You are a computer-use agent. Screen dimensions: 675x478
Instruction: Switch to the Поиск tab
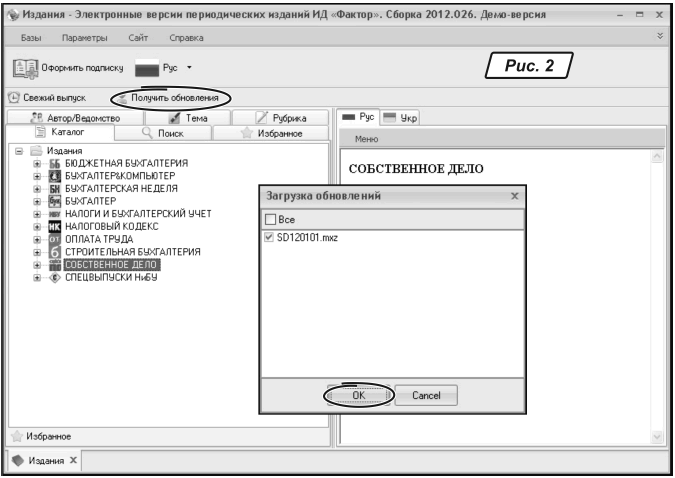click(162, 132)
